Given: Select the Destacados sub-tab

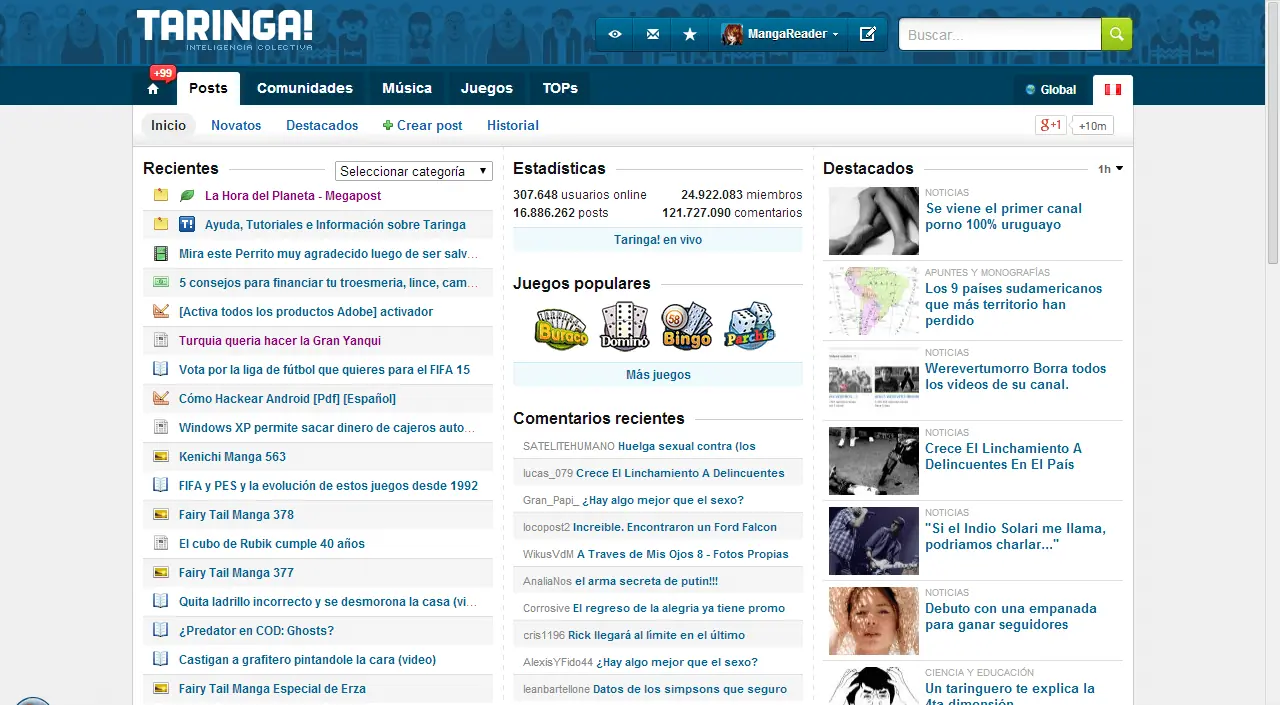Looking at the screenshot, I should click(x=322, y=125).
